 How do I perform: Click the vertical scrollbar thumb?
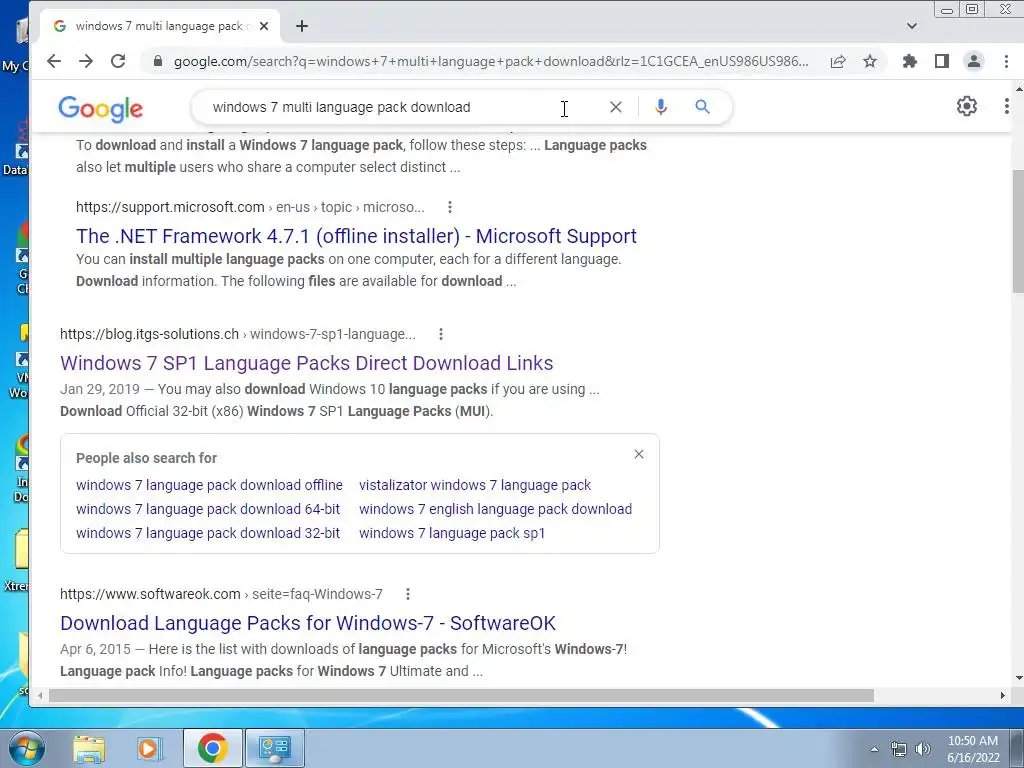pyautogui.click(x=1017, y=231)
